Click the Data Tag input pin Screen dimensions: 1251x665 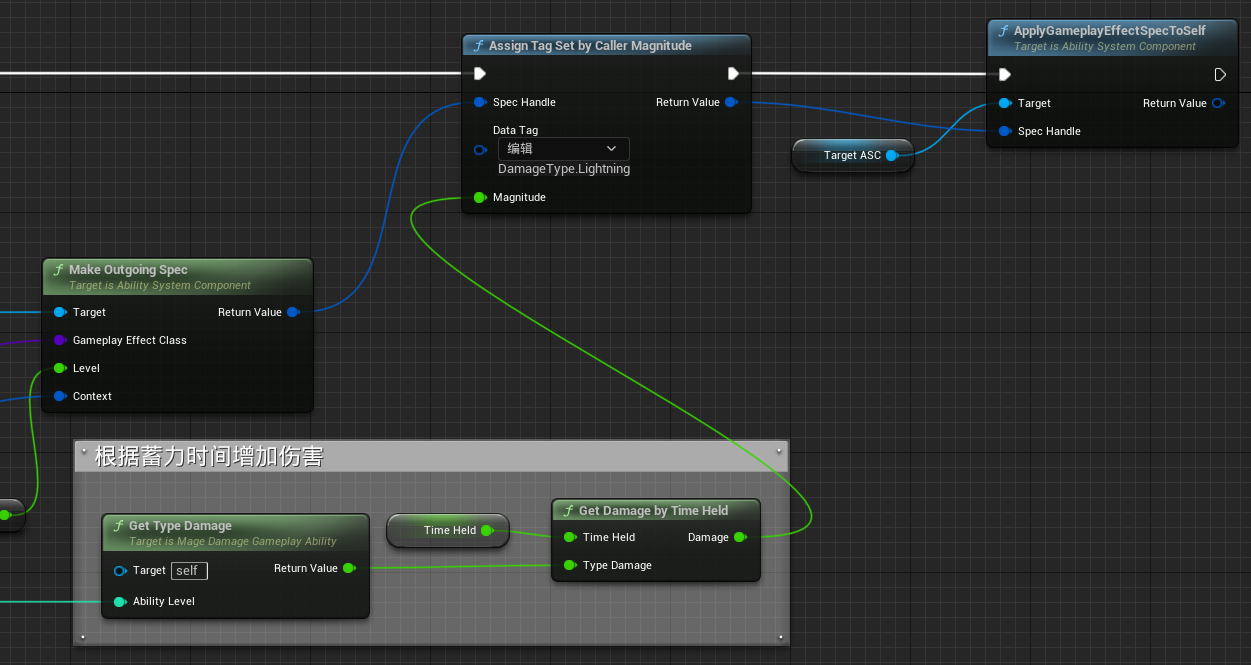click(x=480, y=150)
